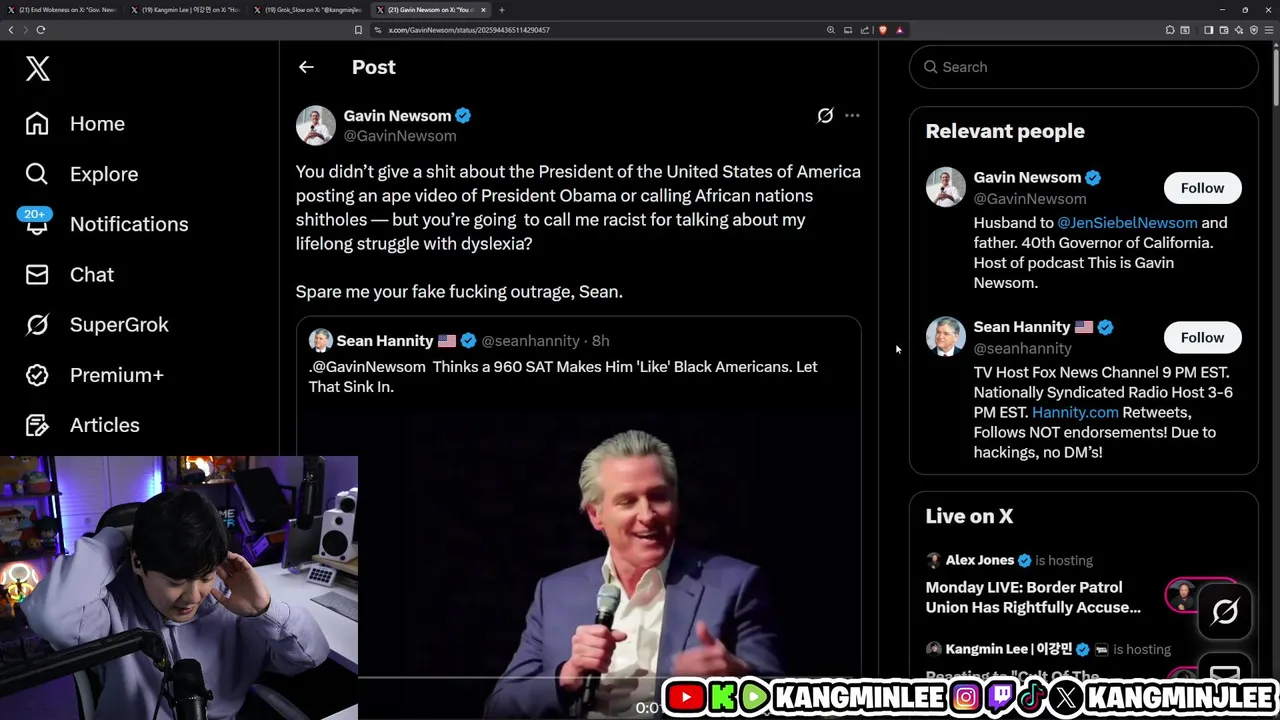Image resolution: width=1280 pixels, height=720 pixels.
Task: Follow Gavin Newsom in Relevant people
Action: [1202, 188]
